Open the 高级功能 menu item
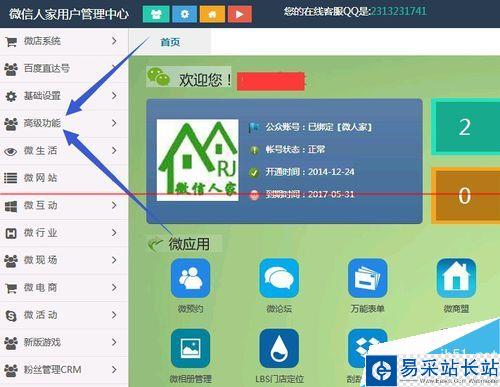Image resolution: width=500 pixels, height=387 pixels. point(64,123)
